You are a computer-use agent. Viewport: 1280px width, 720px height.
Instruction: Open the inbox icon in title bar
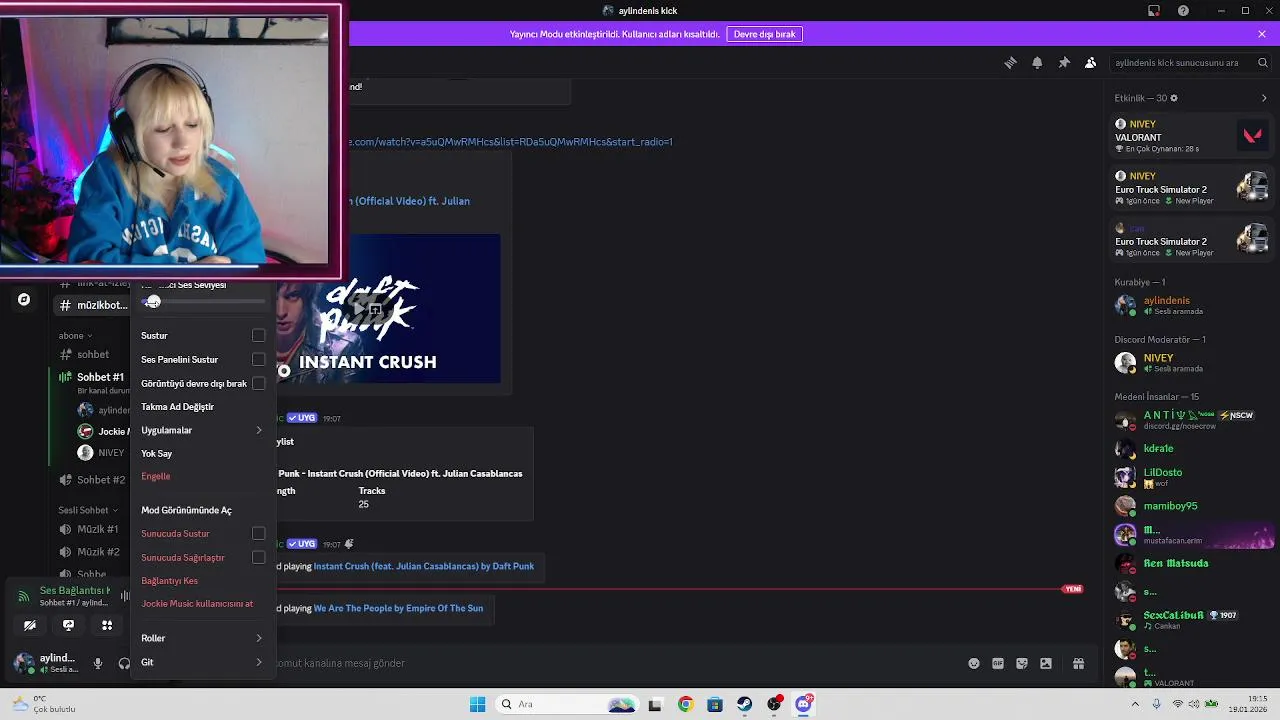(1154, 10)
